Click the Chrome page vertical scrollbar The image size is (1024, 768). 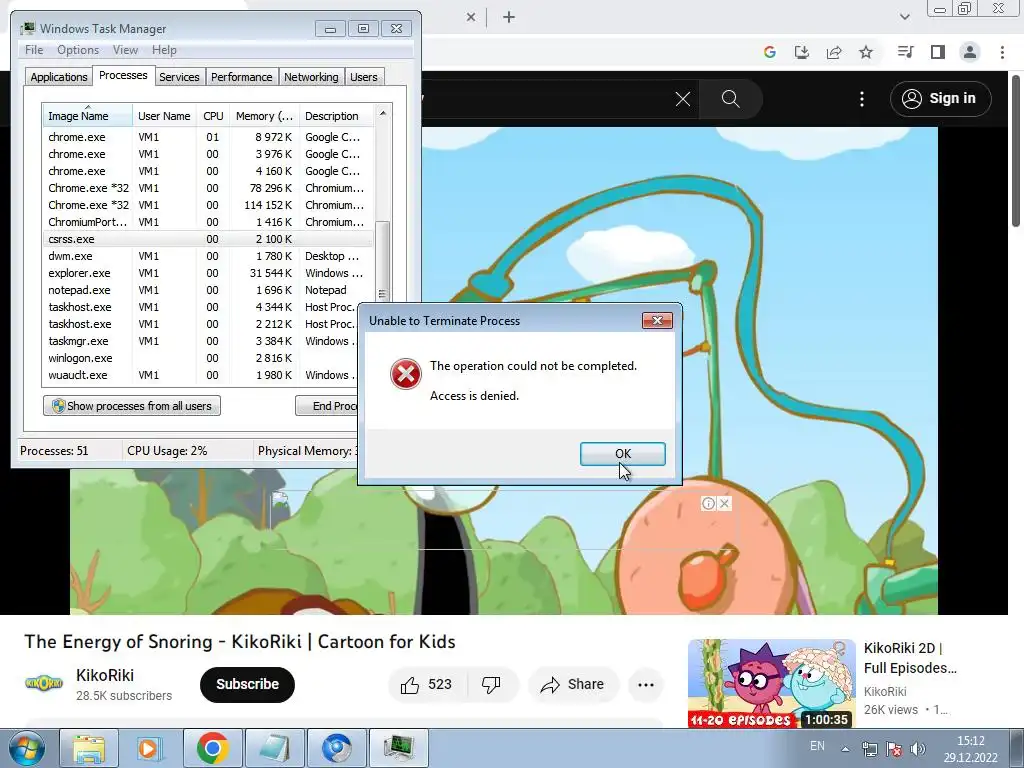(1016, 150)
